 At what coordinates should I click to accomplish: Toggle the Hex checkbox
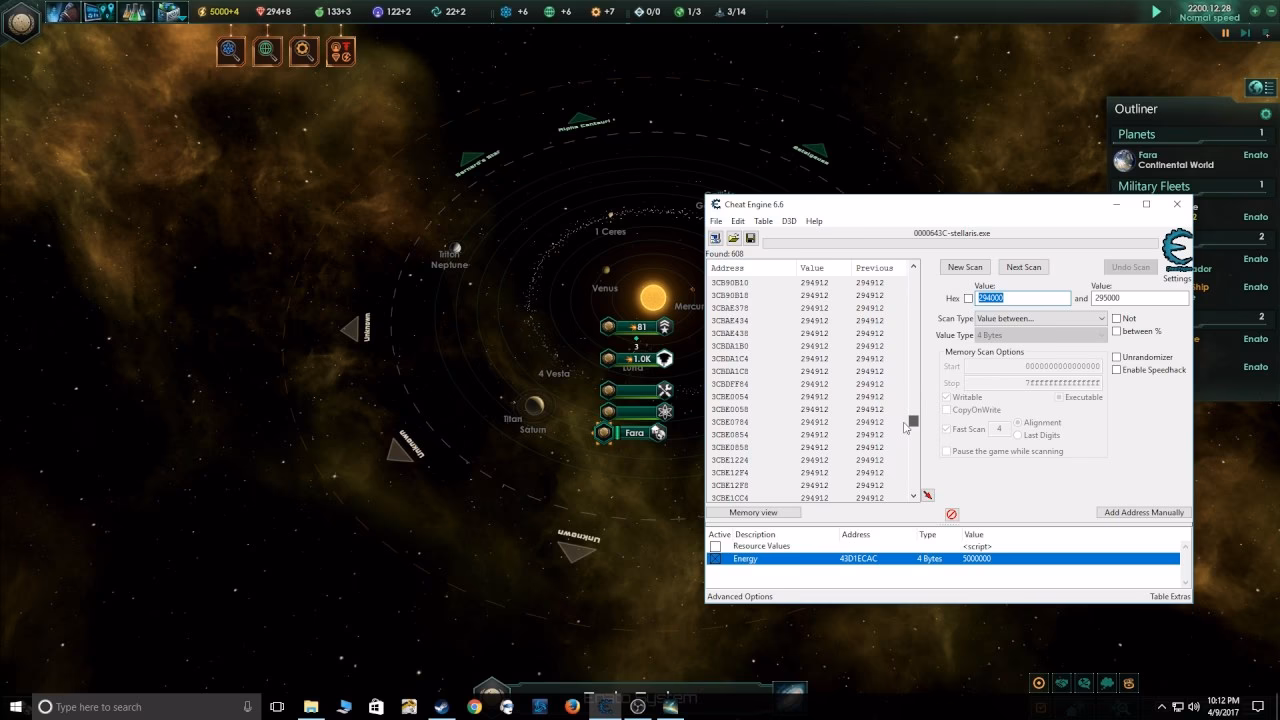tap(968, 298)
